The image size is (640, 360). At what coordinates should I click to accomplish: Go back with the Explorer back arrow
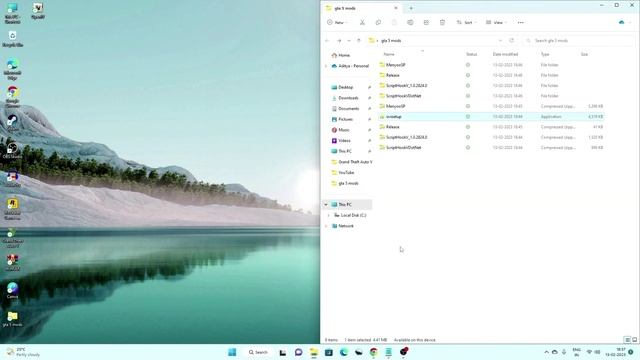(327, 40)
